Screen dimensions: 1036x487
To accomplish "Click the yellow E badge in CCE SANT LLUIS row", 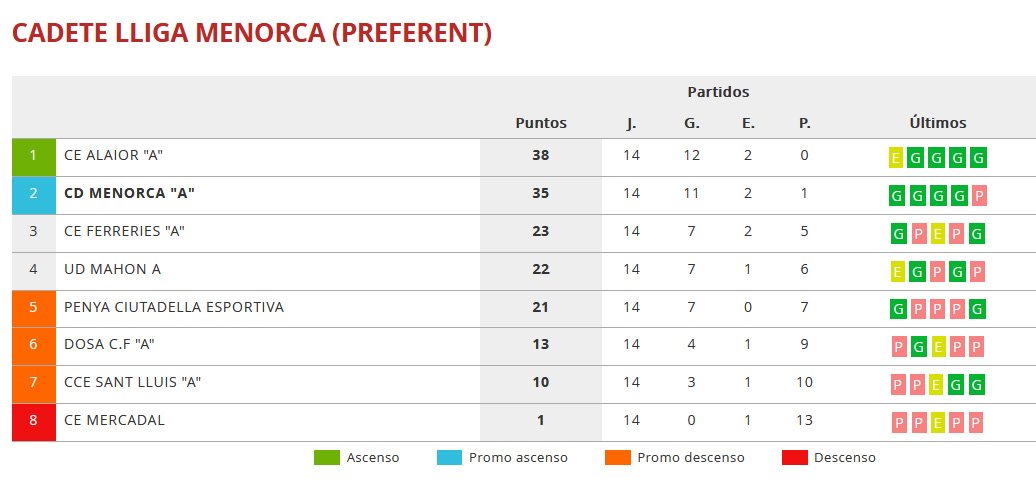I will click(937, 385).
